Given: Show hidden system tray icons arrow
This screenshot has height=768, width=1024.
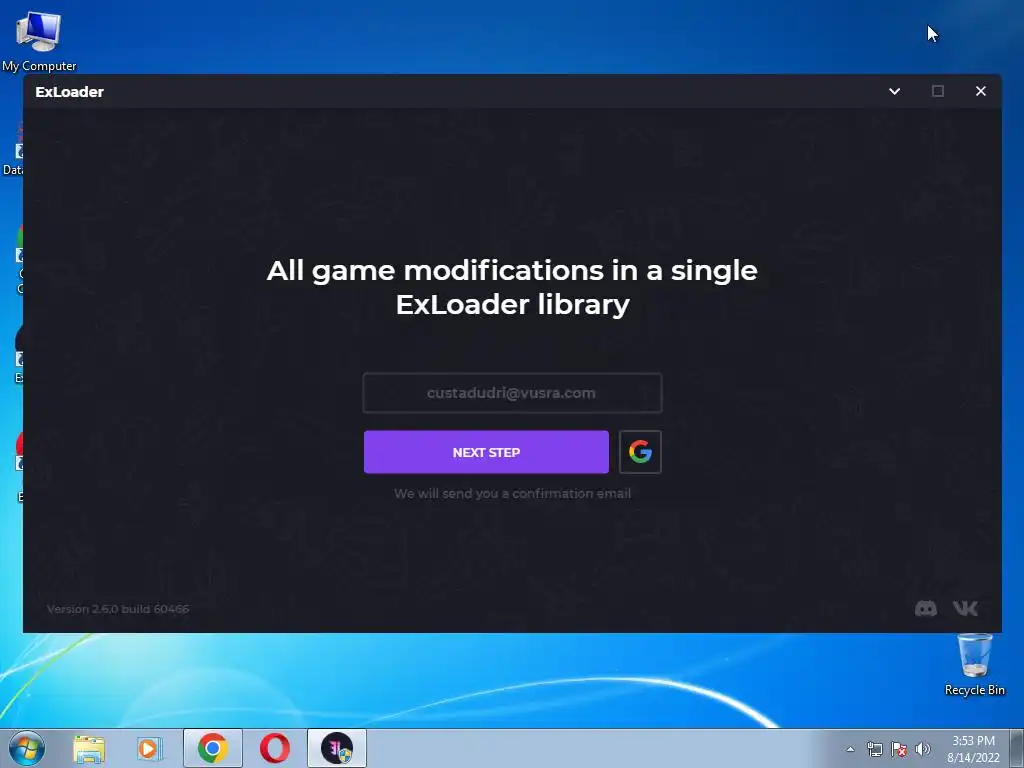Looking at the screenshot, I should [850, 749].
